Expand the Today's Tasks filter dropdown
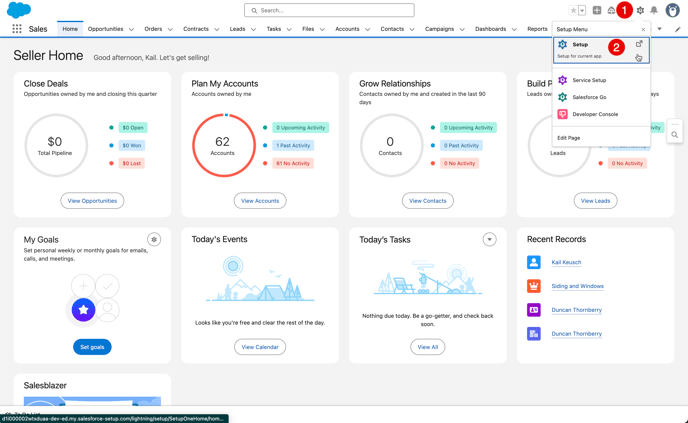This screenshot has width=688, height=423. tap(489, 240)
